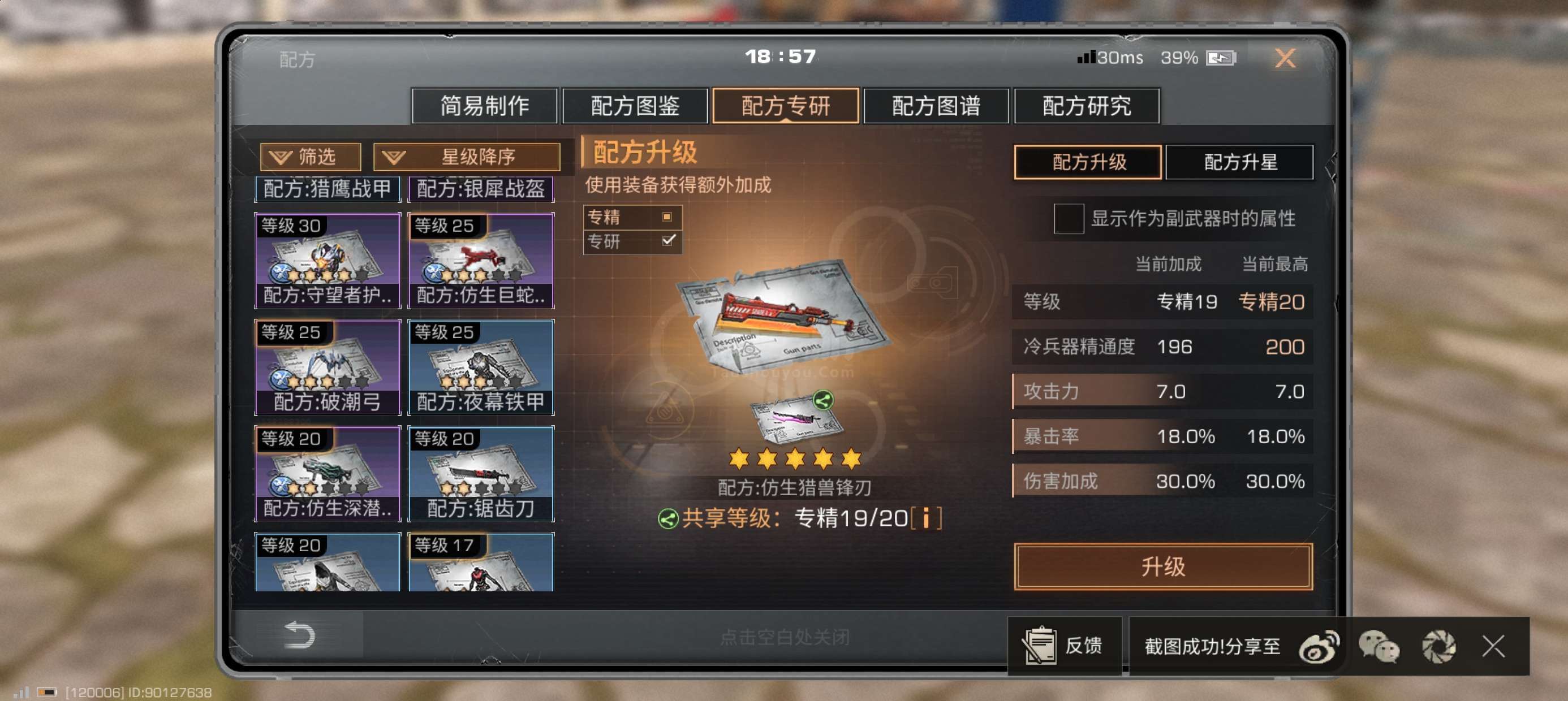Viewport: 1568px width, 701px height.
Task: Switch to 配方升星 button
Action: (x=1240, y=162)
